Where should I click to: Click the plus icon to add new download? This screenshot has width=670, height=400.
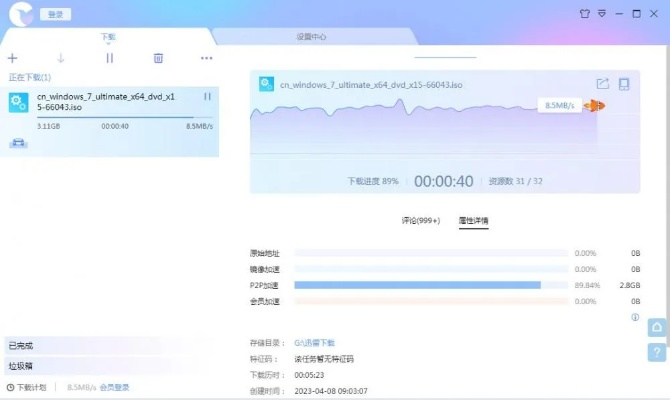[13, 58]
